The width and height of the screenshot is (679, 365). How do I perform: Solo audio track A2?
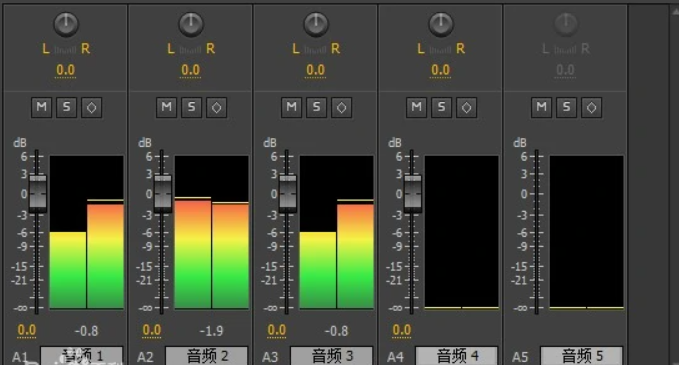tap(191, 107)
